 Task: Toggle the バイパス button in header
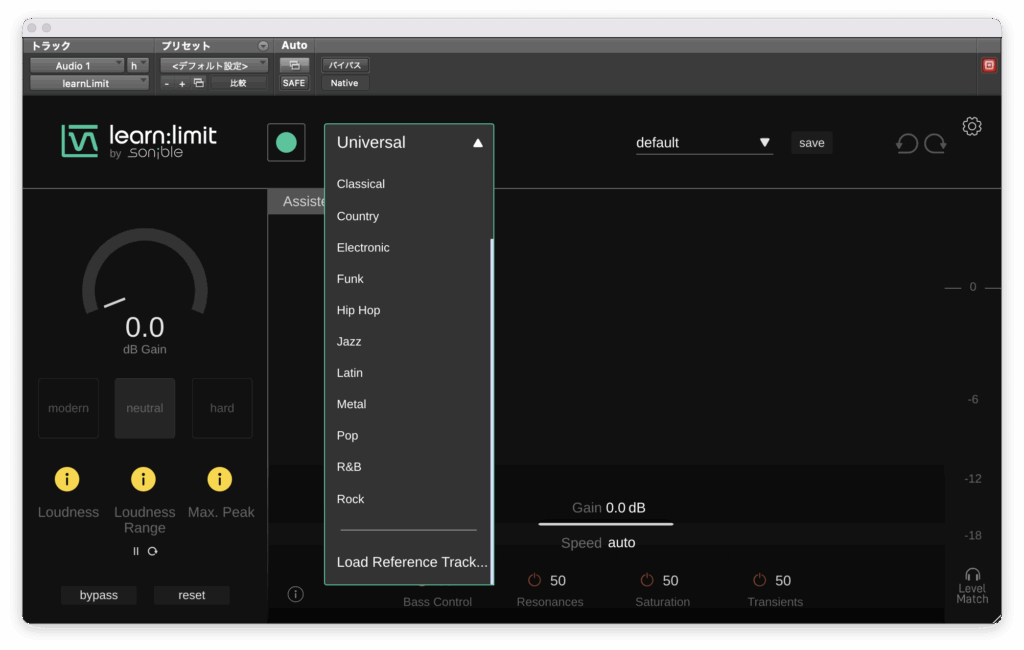344,65
